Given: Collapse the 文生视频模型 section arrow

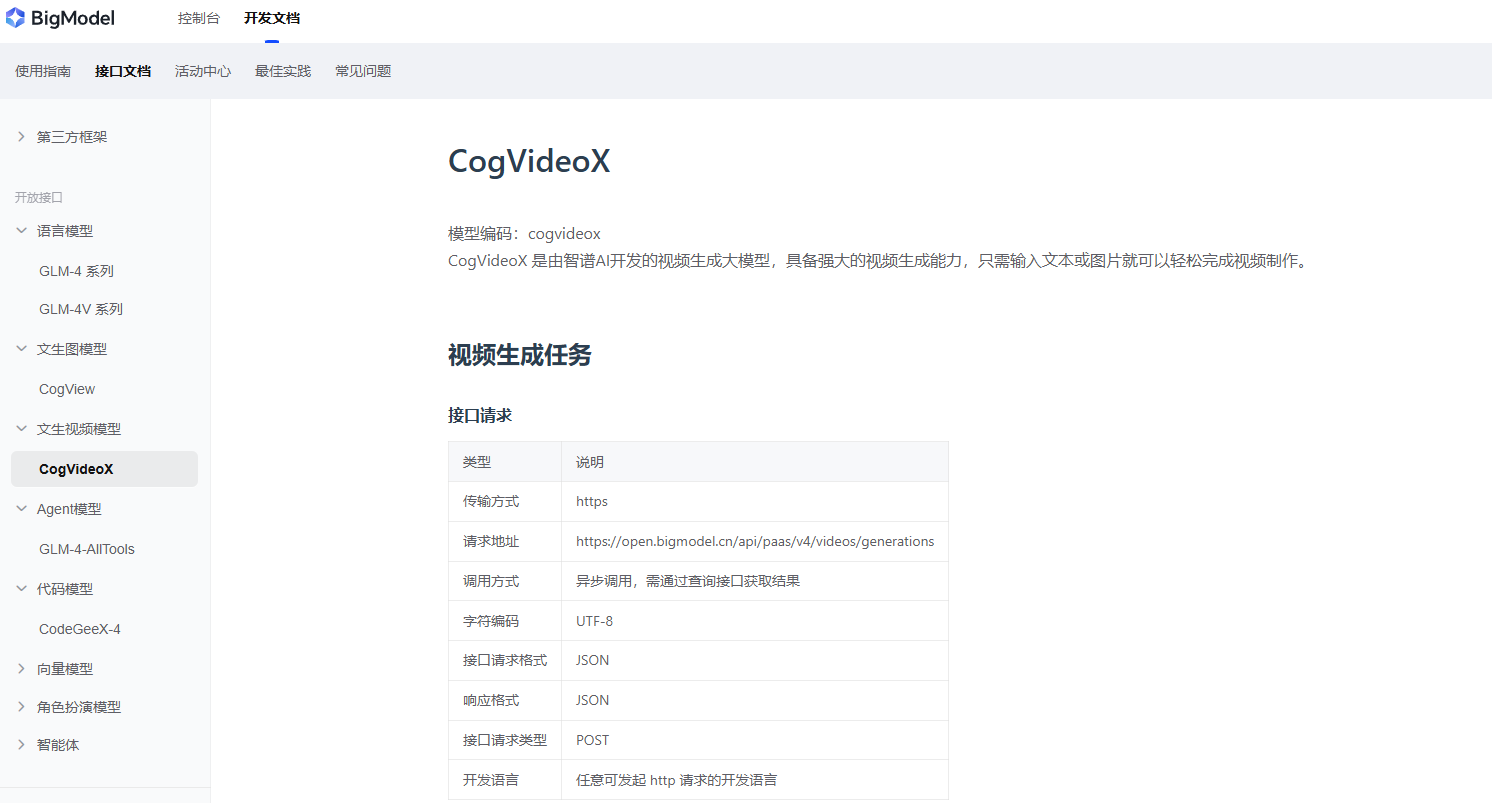Looking at the screenshot, I should pos(22,429).
